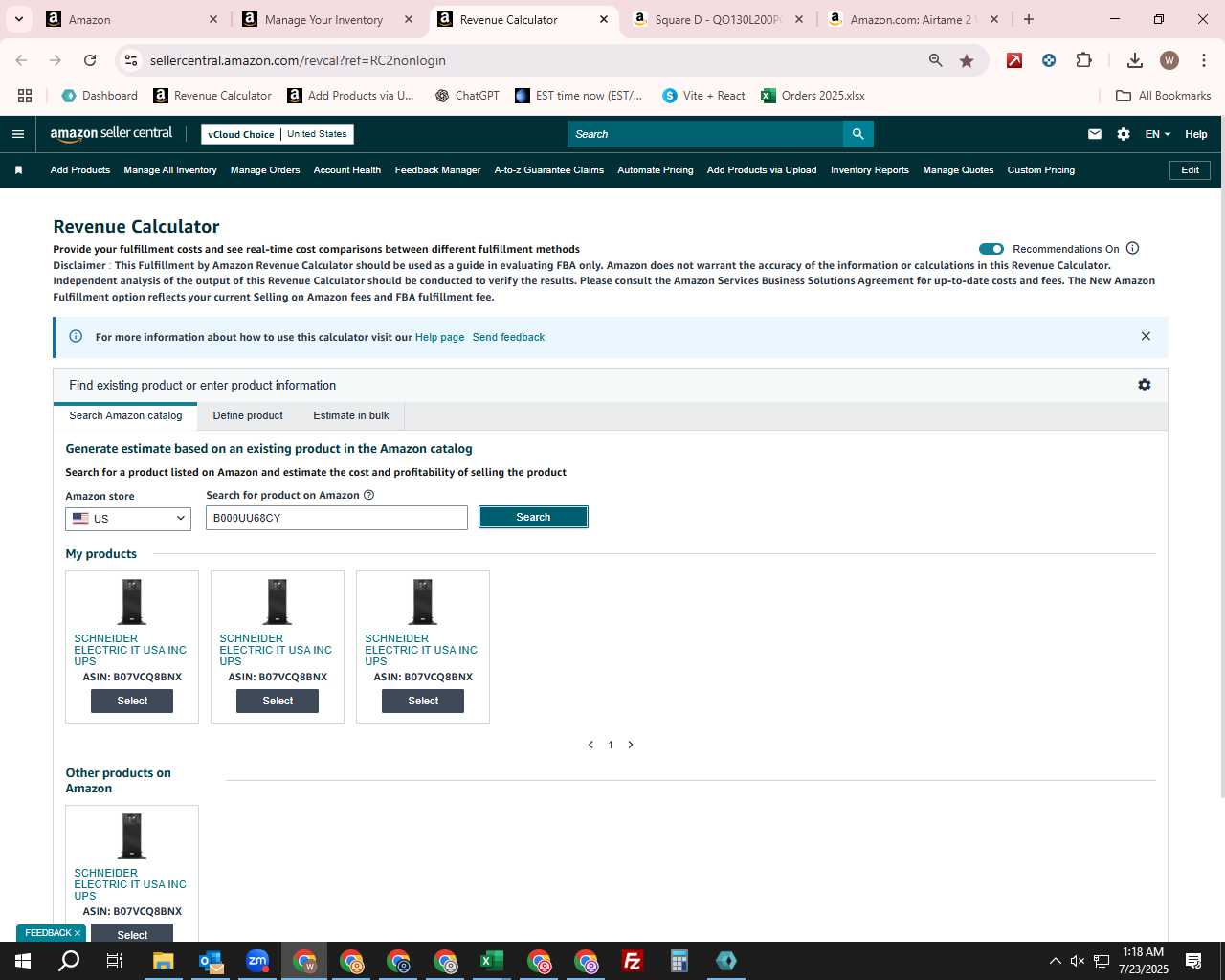Dismiss the info banner with X

coord(1146,336)
